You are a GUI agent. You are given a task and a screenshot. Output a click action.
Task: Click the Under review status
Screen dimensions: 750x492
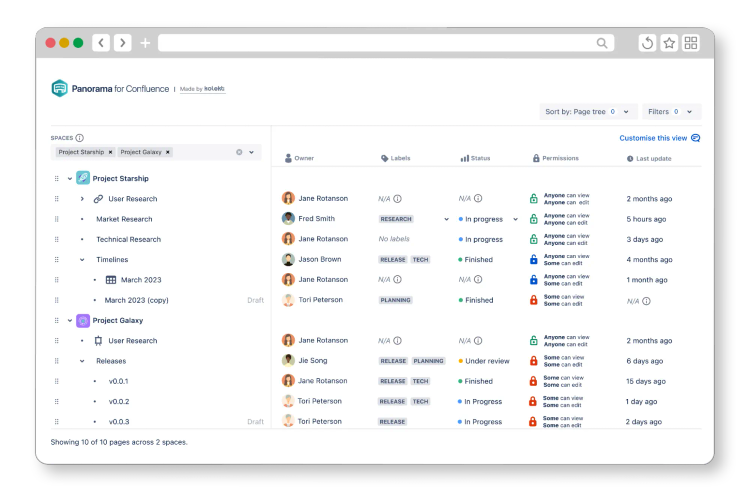click(x=484, y=361)
